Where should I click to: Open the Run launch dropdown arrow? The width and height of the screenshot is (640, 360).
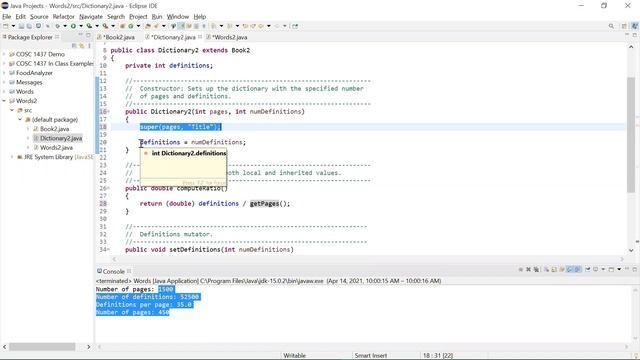(81, 26)
